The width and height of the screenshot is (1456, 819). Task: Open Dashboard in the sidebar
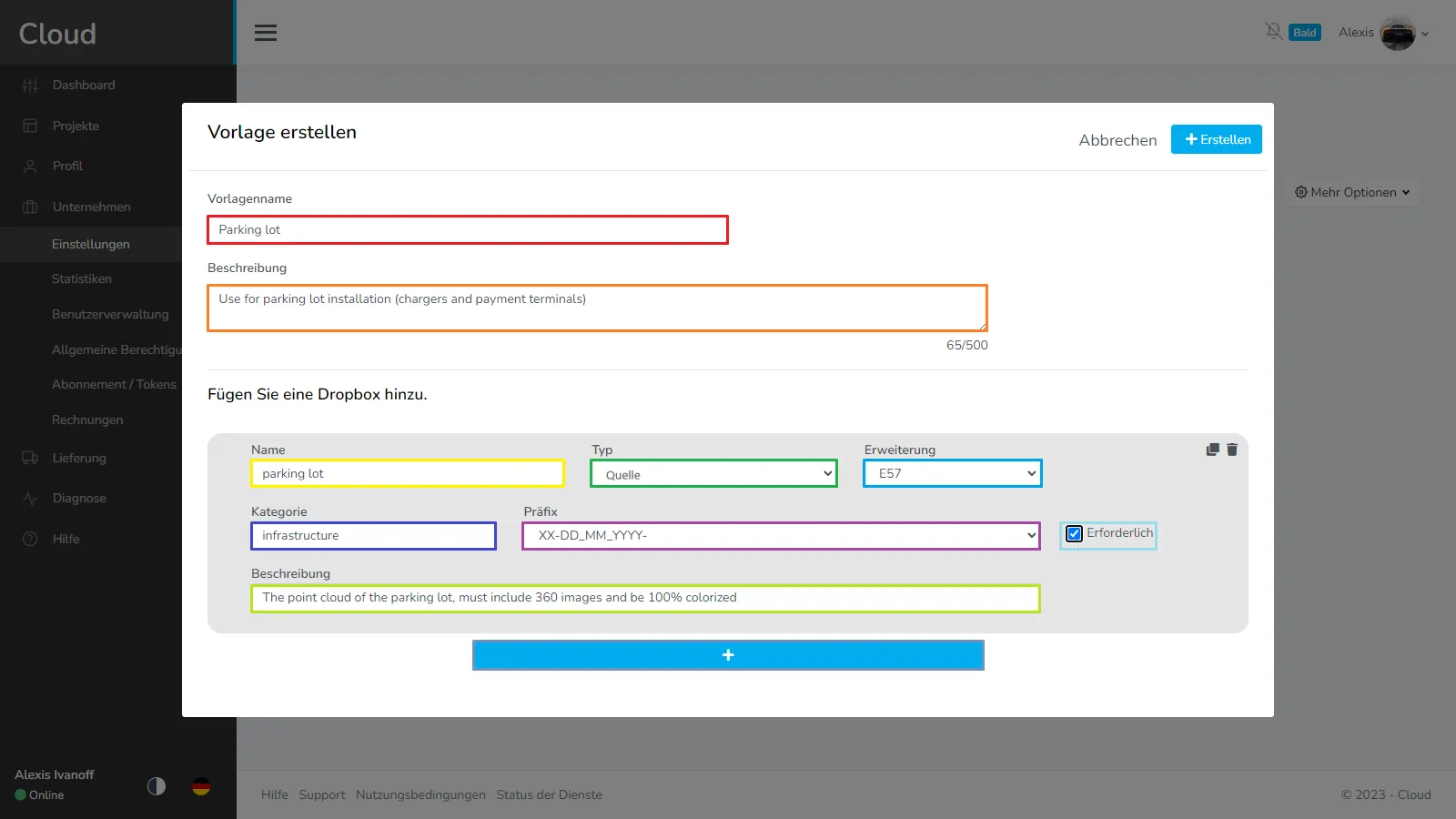pyautogui.click(x=84, y=85)
